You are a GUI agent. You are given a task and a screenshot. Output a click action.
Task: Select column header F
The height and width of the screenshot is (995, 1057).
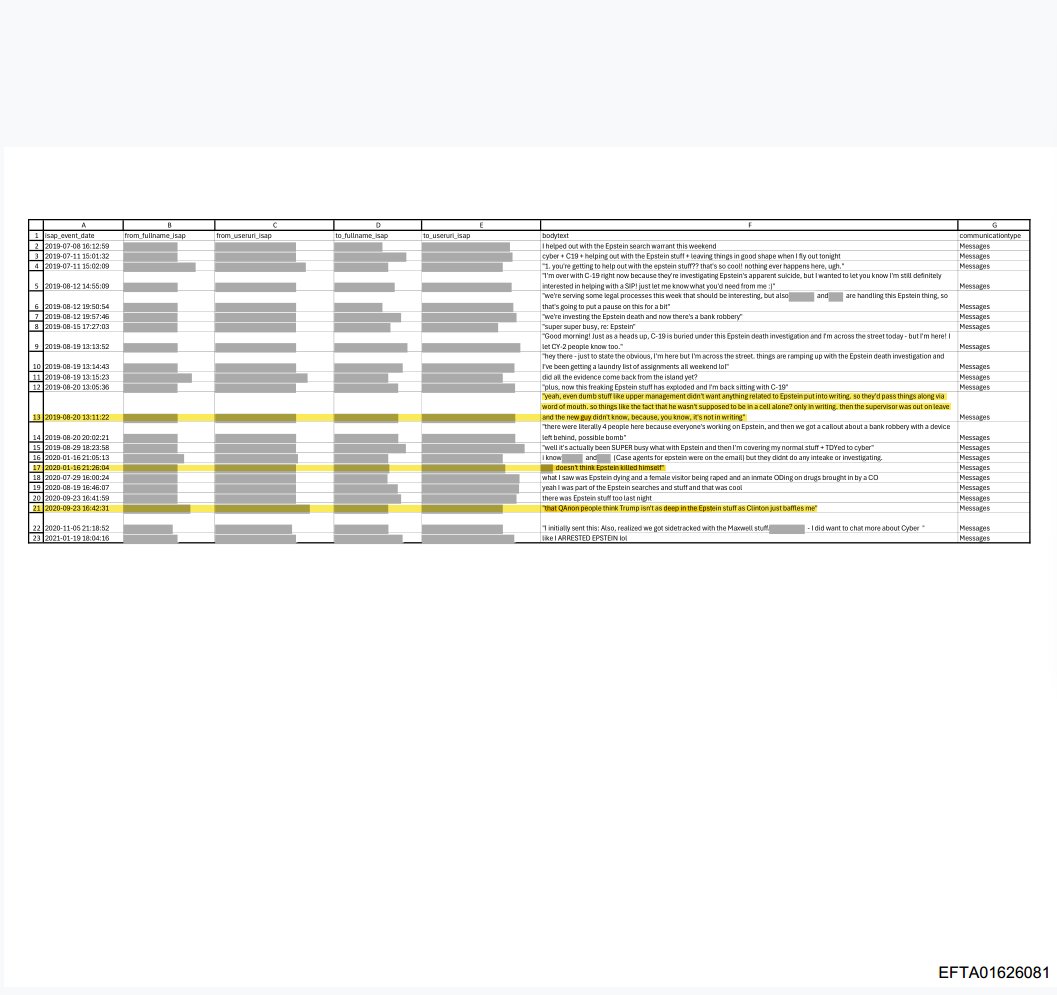(749, 225)
